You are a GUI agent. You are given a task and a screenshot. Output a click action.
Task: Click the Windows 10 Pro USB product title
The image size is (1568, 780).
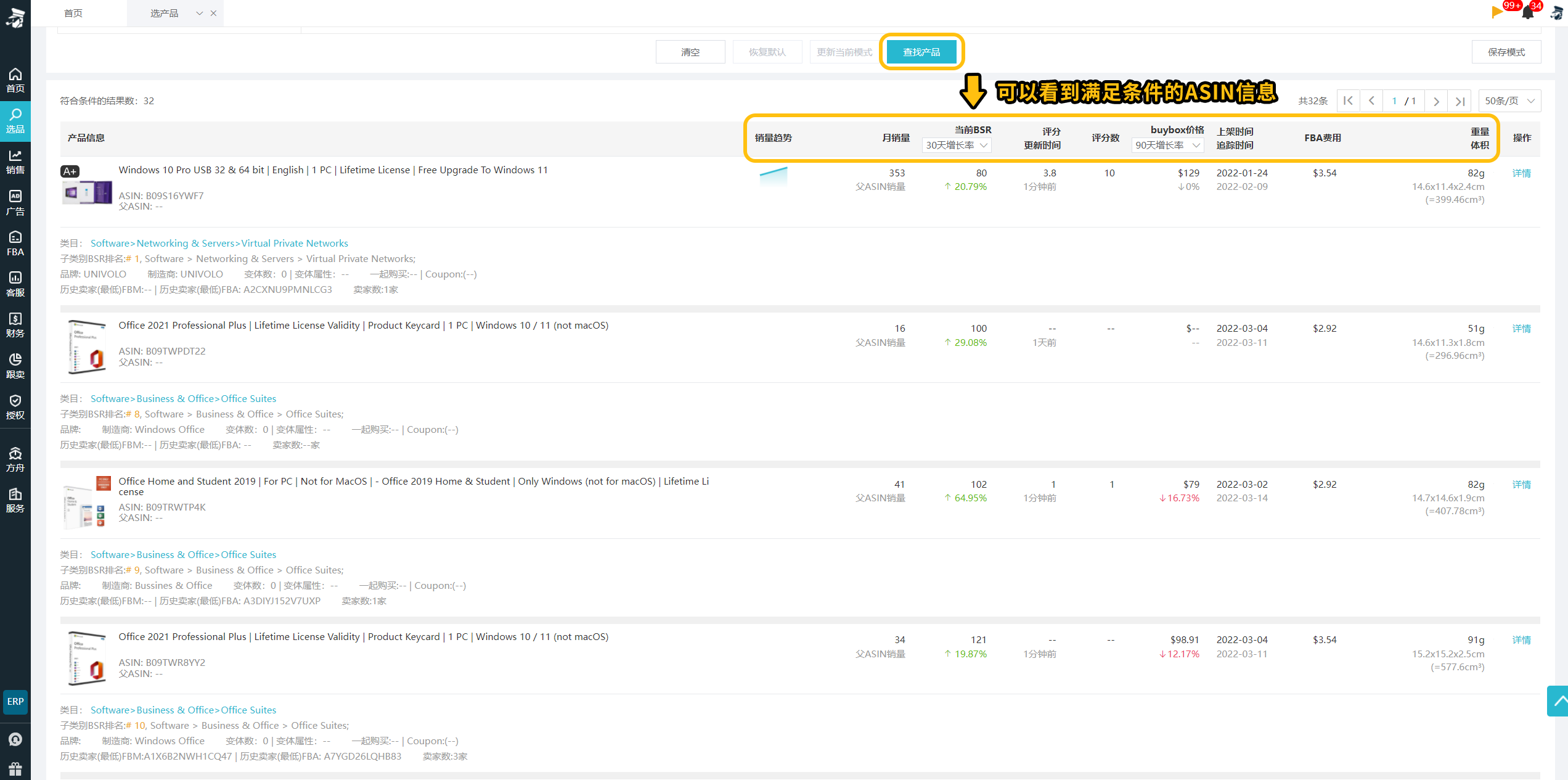(x=333, y=170)
